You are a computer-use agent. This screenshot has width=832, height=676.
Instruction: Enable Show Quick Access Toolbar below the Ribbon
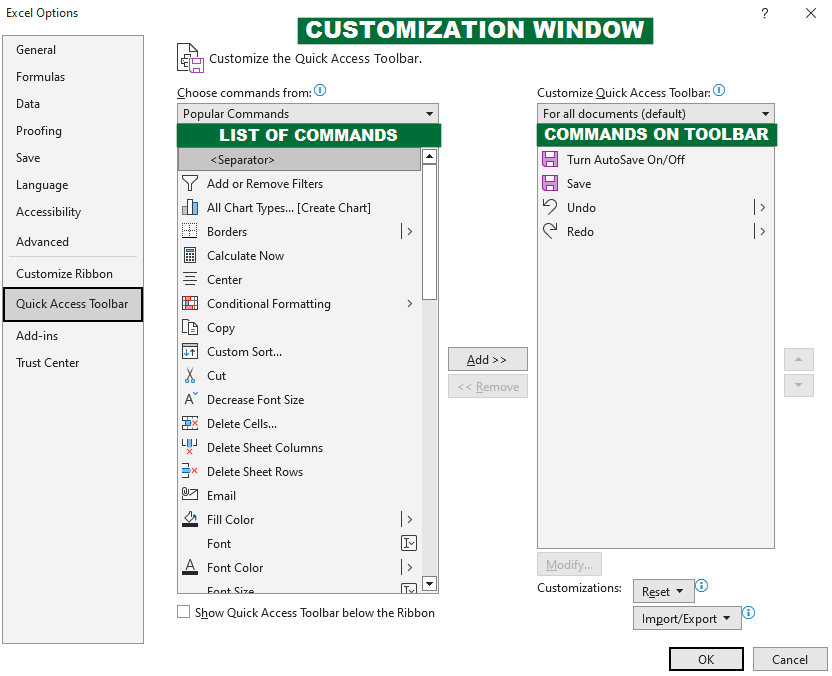184,612
